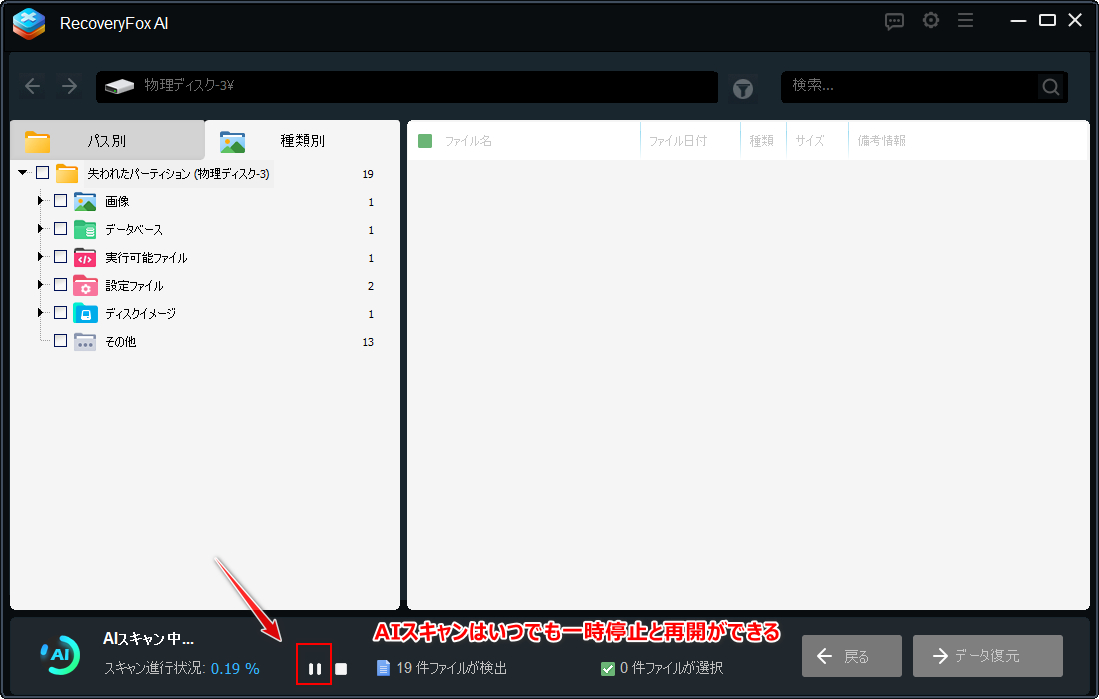Screen dimensions: 1099x699
Task: Collapse the 失われたパーティション tree node
Action: [x=22, y=172]
